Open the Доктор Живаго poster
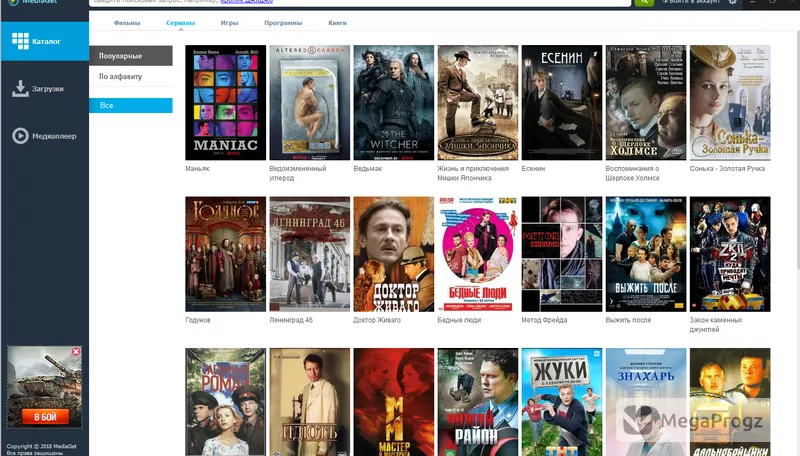Viewport: 800px width, 456px height. (x=394, y=254)
